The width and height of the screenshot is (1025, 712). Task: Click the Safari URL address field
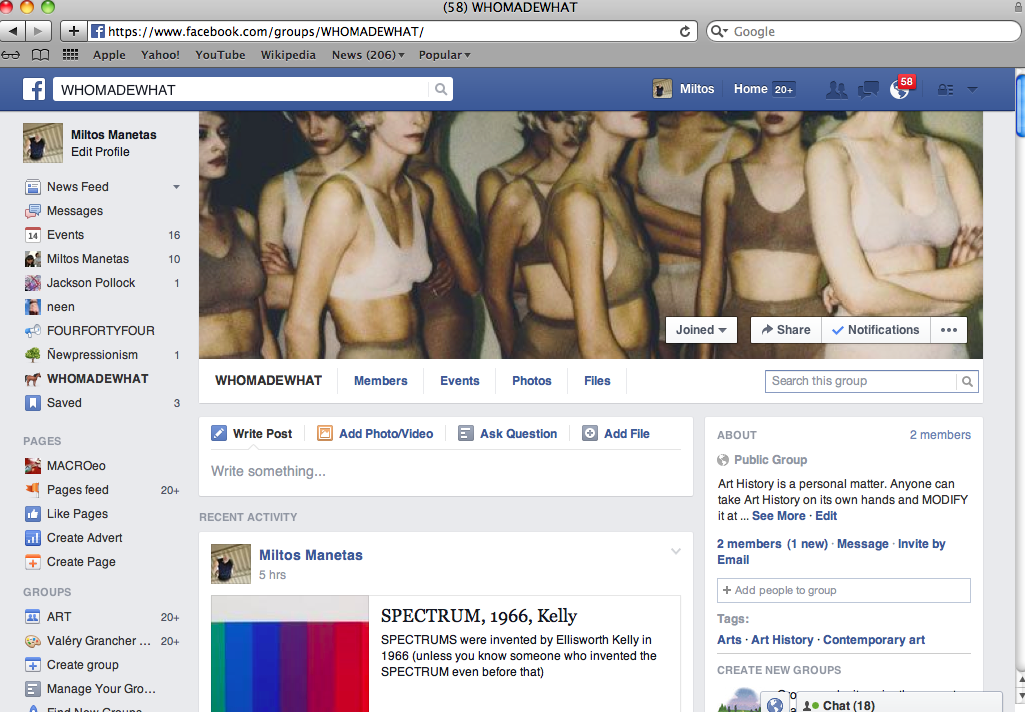coord(392,31)
